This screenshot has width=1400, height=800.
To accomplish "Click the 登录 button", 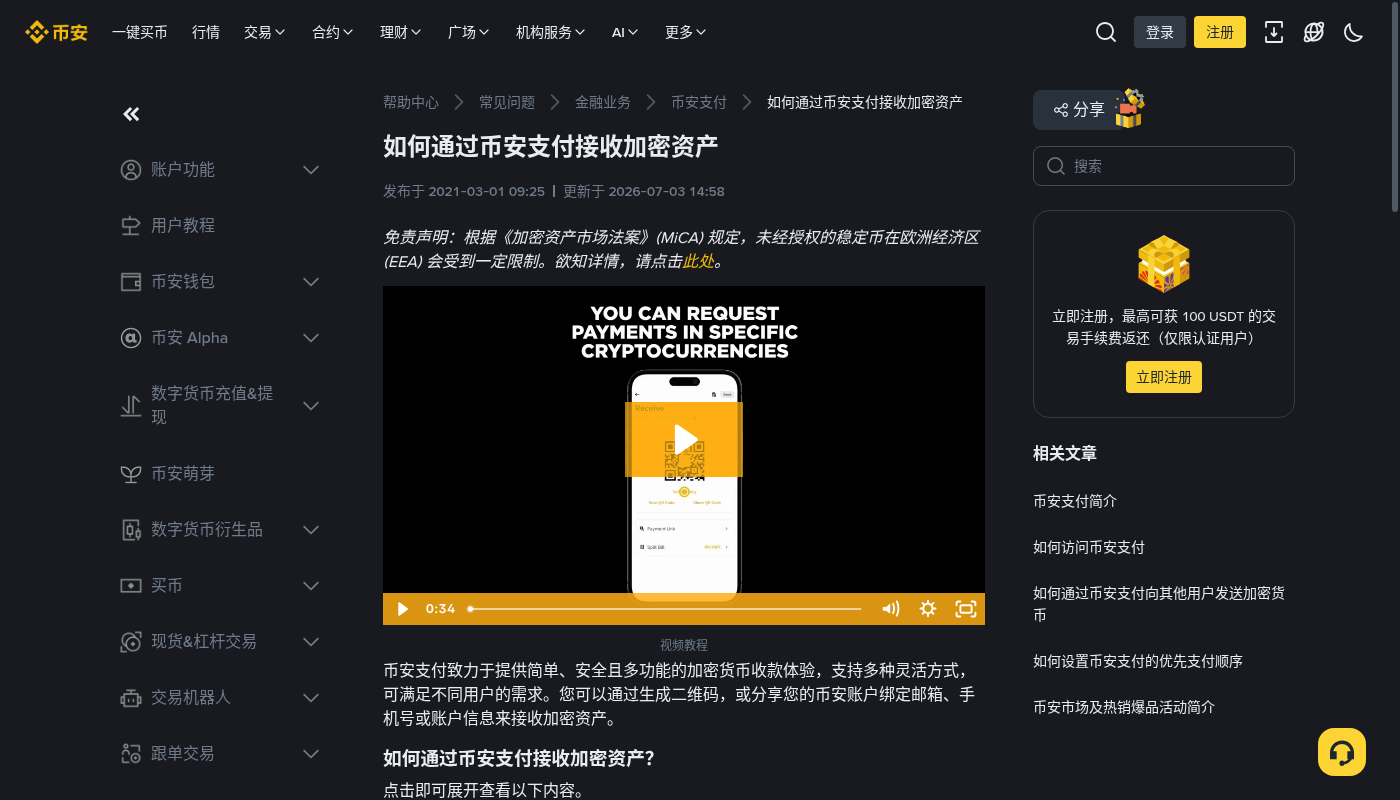I will 1160,32.
